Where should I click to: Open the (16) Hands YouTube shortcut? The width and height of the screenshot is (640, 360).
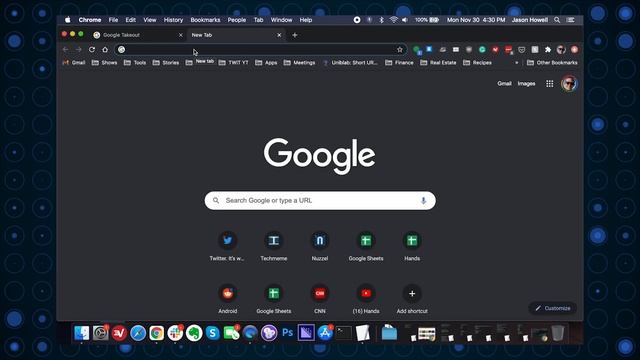(x=366, y=299)
